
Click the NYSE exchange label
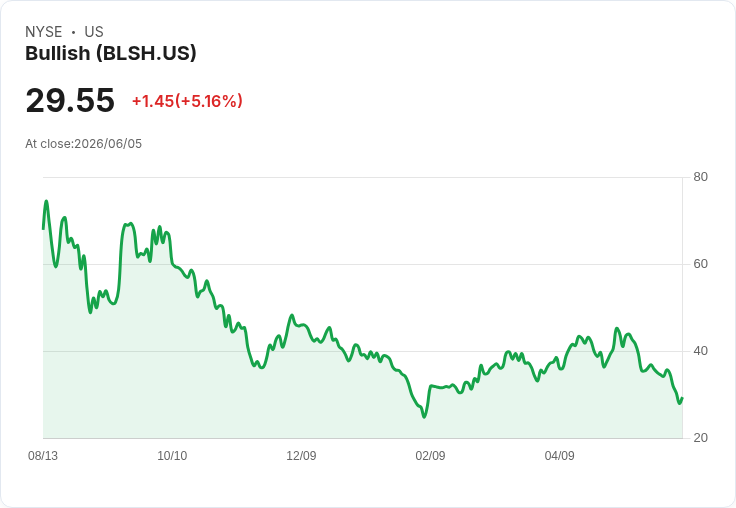pyautogui.click(x=44, y=32)
